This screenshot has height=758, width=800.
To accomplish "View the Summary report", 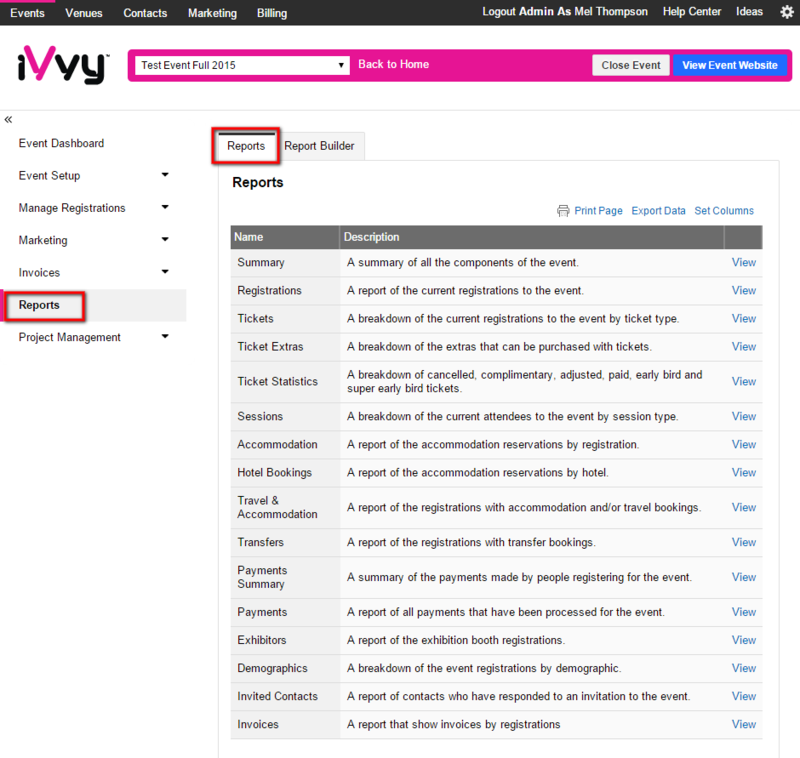I will tap(743, 262).
